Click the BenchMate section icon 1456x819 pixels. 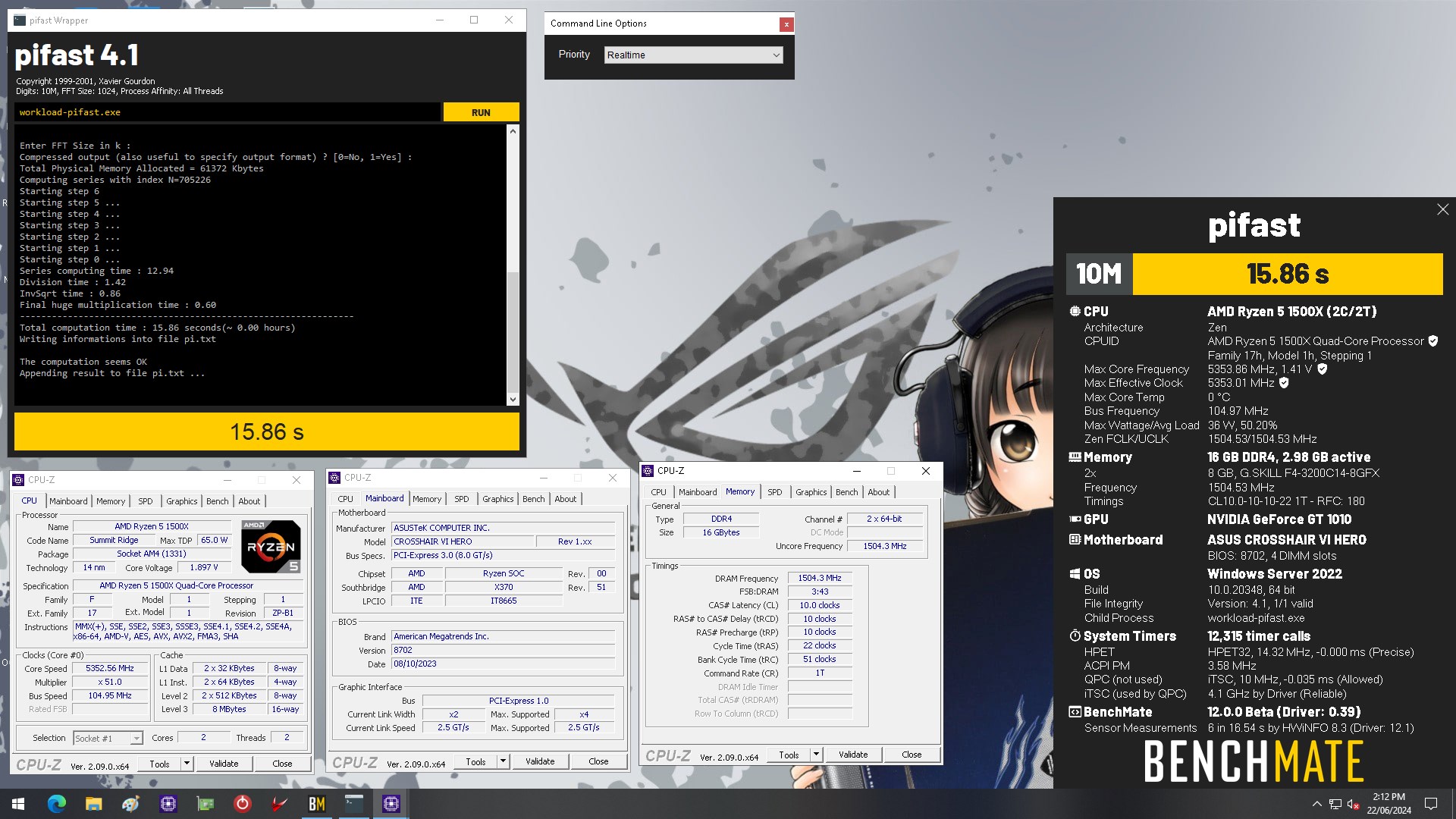pyautogui.click(x=1075, y=712)
